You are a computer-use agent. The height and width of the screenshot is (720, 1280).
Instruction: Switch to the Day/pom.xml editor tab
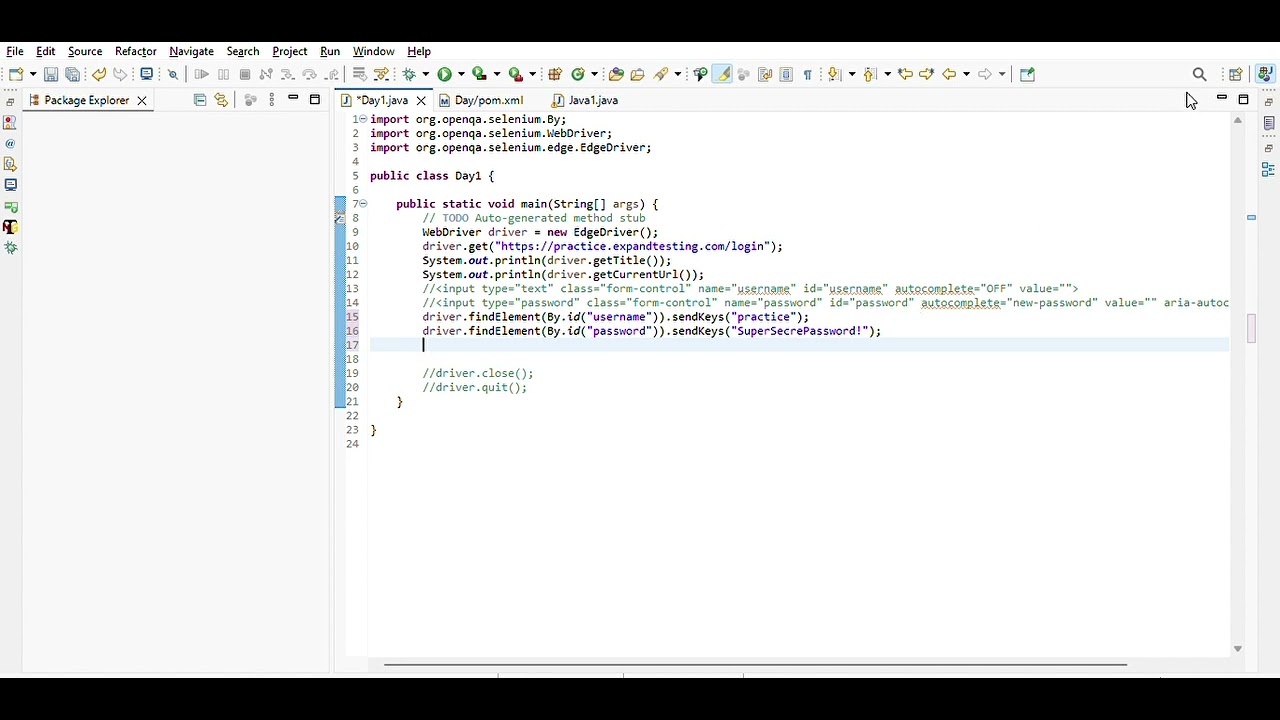[488, 100]
